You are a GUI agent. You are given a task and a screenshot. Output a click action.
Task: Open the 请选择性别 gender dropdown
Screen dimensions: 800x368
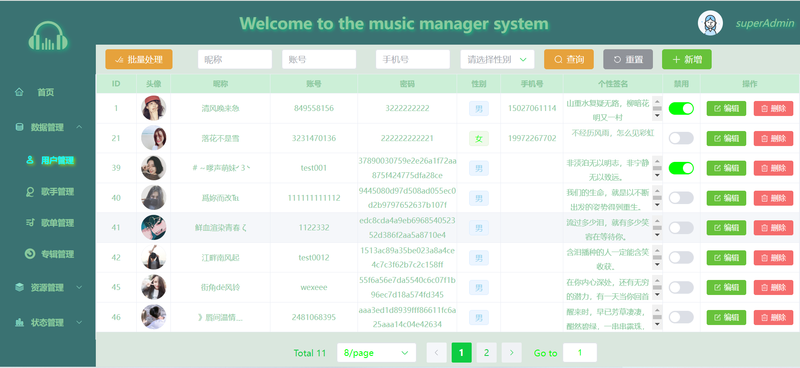497,59
